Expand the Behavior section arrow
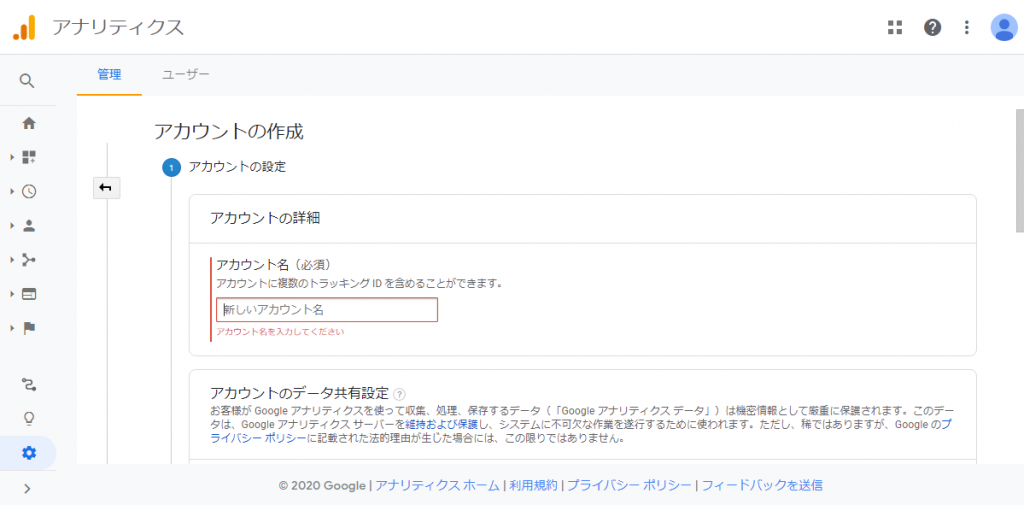 click(x=12, y=294)
